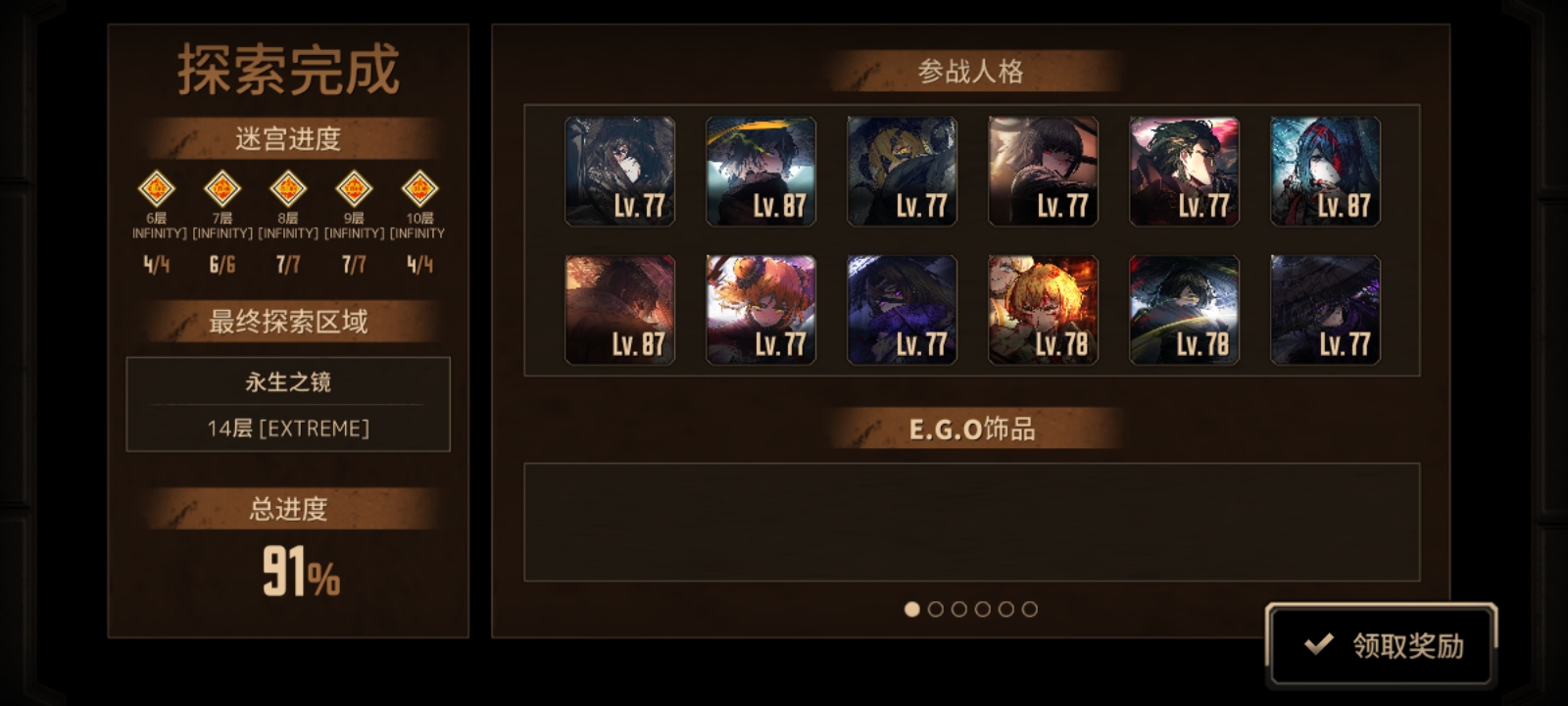The height and width of the screenshot is (706, 1568).
Task: Open the blue-red haired Lv.87 portrait
Action: [1326, 172]
